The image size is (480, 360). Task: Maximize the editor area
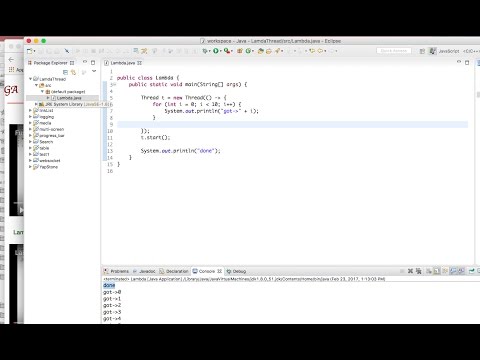click(467, 63)
